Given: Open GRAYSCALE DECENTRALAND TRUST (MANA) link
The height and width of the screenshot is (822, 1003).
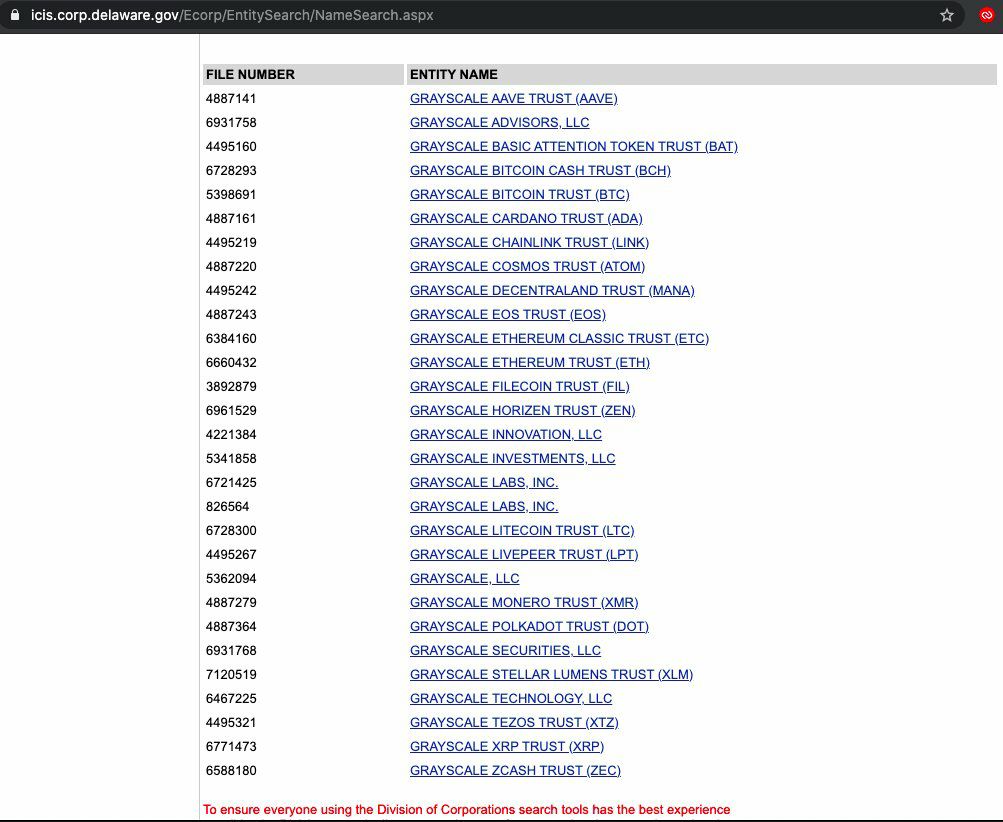Looking at the screenshot, I should coord(552,290).
